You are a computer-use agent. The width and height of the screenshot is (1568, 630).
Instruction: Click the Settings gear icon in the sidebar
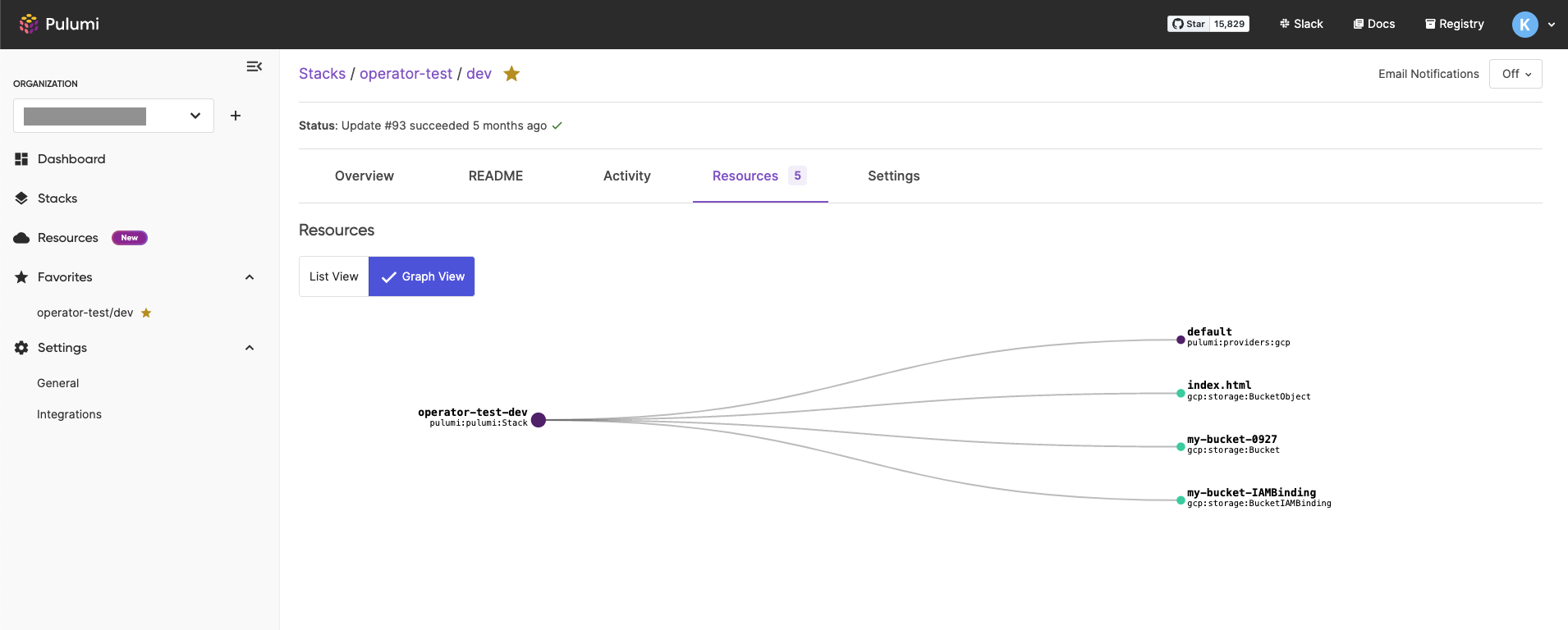pos(21,348)
